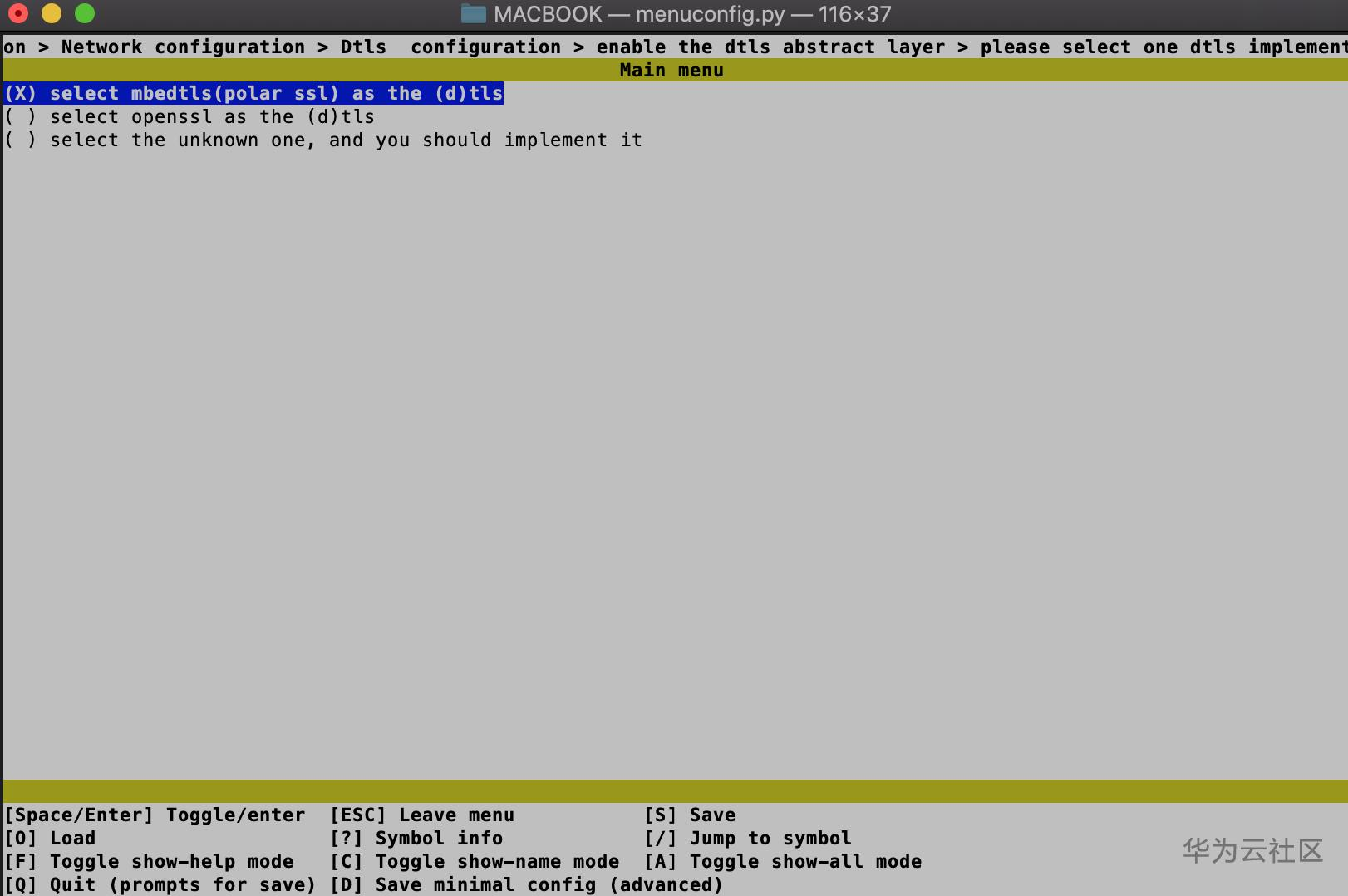The image size is (1348, 896).
Task: Click [D] Save minimal config (advanced)
Action: coord(528,884)
